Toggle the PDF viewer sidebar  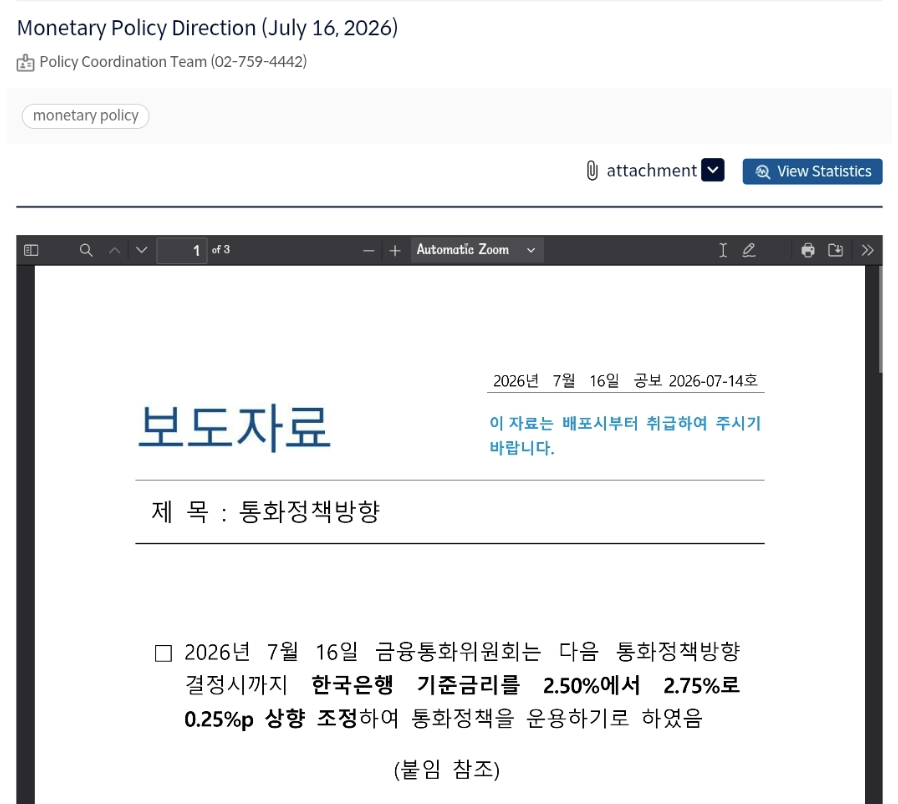31,250
